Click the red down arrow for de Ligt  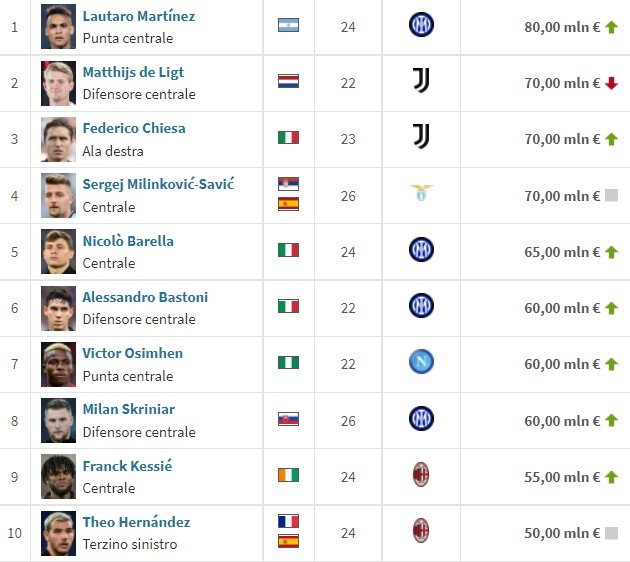click(612, 83)
